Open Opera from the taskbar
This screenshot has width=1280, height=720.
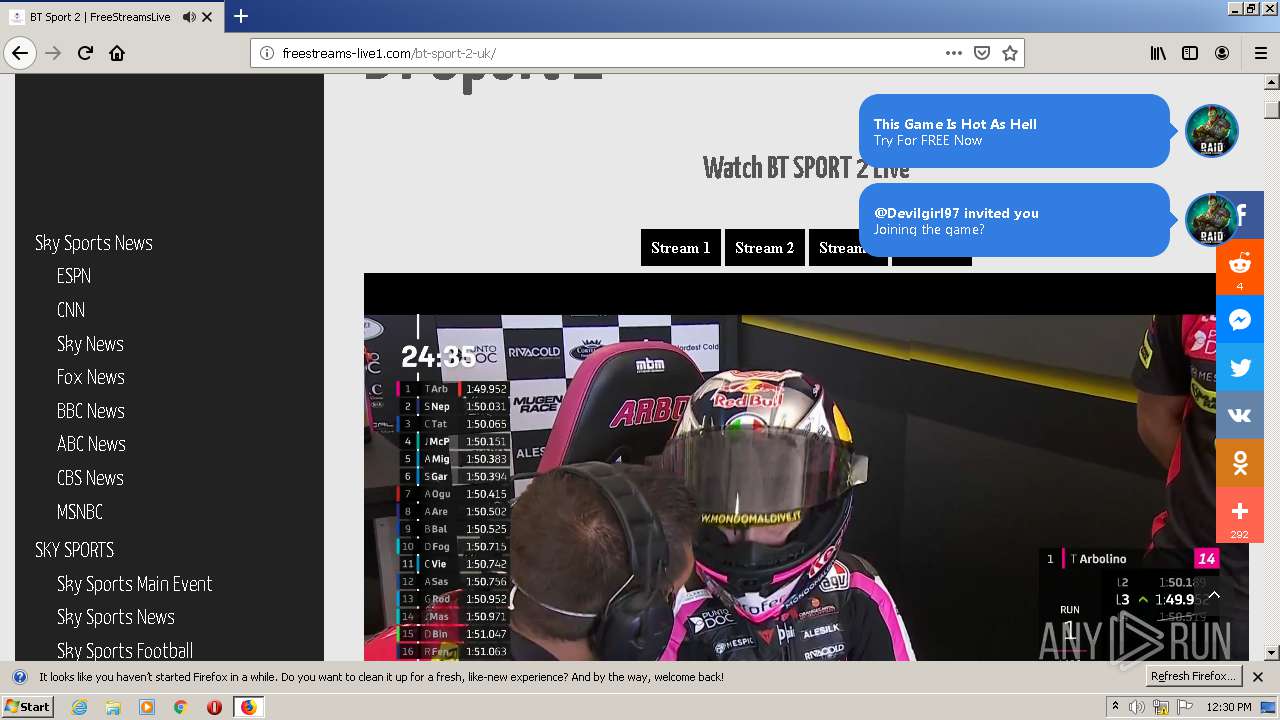214,707
